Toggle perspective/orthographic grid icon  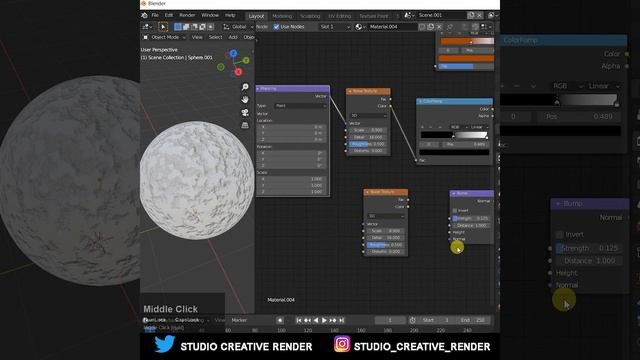[245, 125]
